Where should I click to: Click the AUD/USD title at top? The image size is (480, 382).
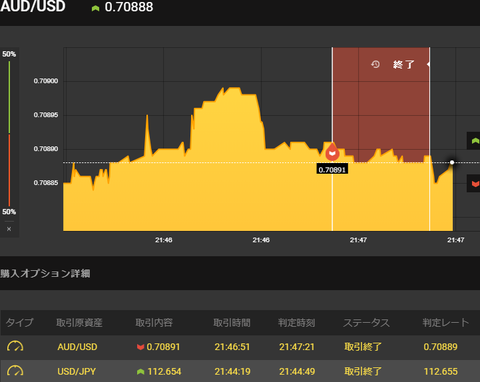pos(33,7)
